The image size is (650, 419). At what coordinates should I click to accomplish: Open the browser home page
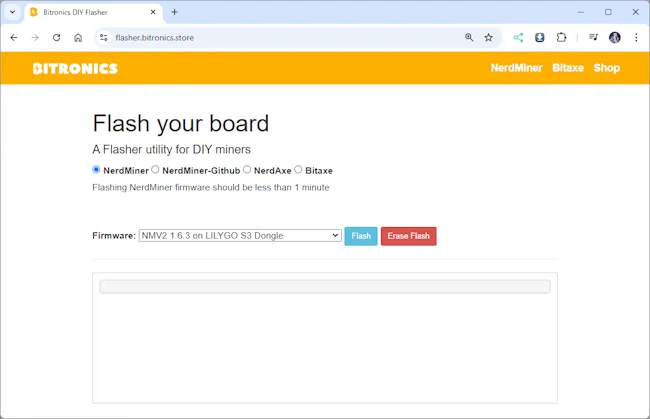point(78,38)
